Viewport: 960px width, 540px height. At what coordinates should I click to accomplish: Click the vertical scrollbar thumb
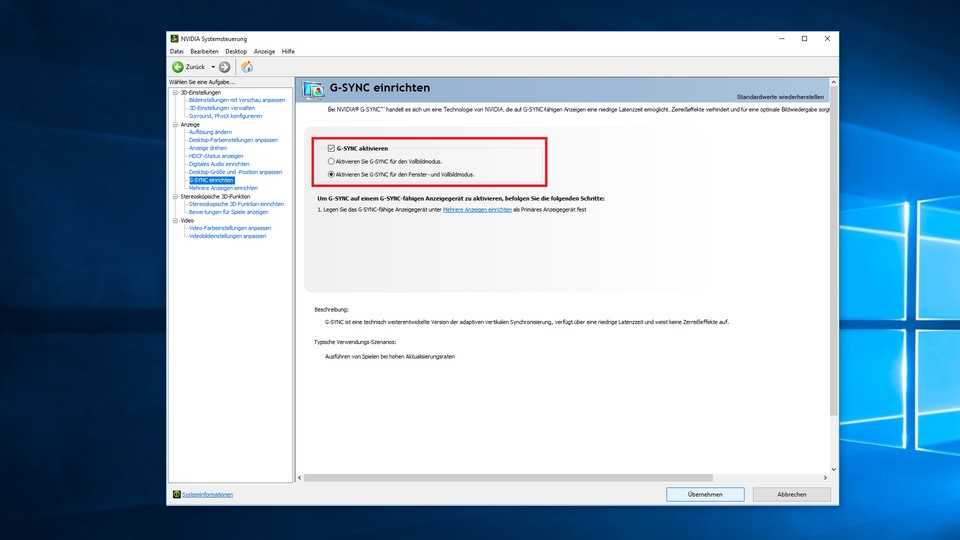[833, 251]
